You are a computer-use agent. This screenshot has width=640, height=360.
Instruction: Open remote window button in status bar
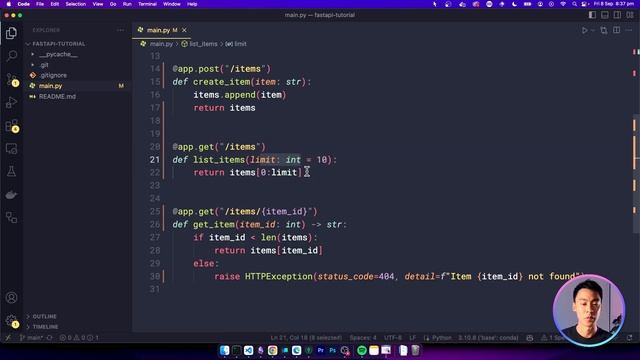point(8,338)
